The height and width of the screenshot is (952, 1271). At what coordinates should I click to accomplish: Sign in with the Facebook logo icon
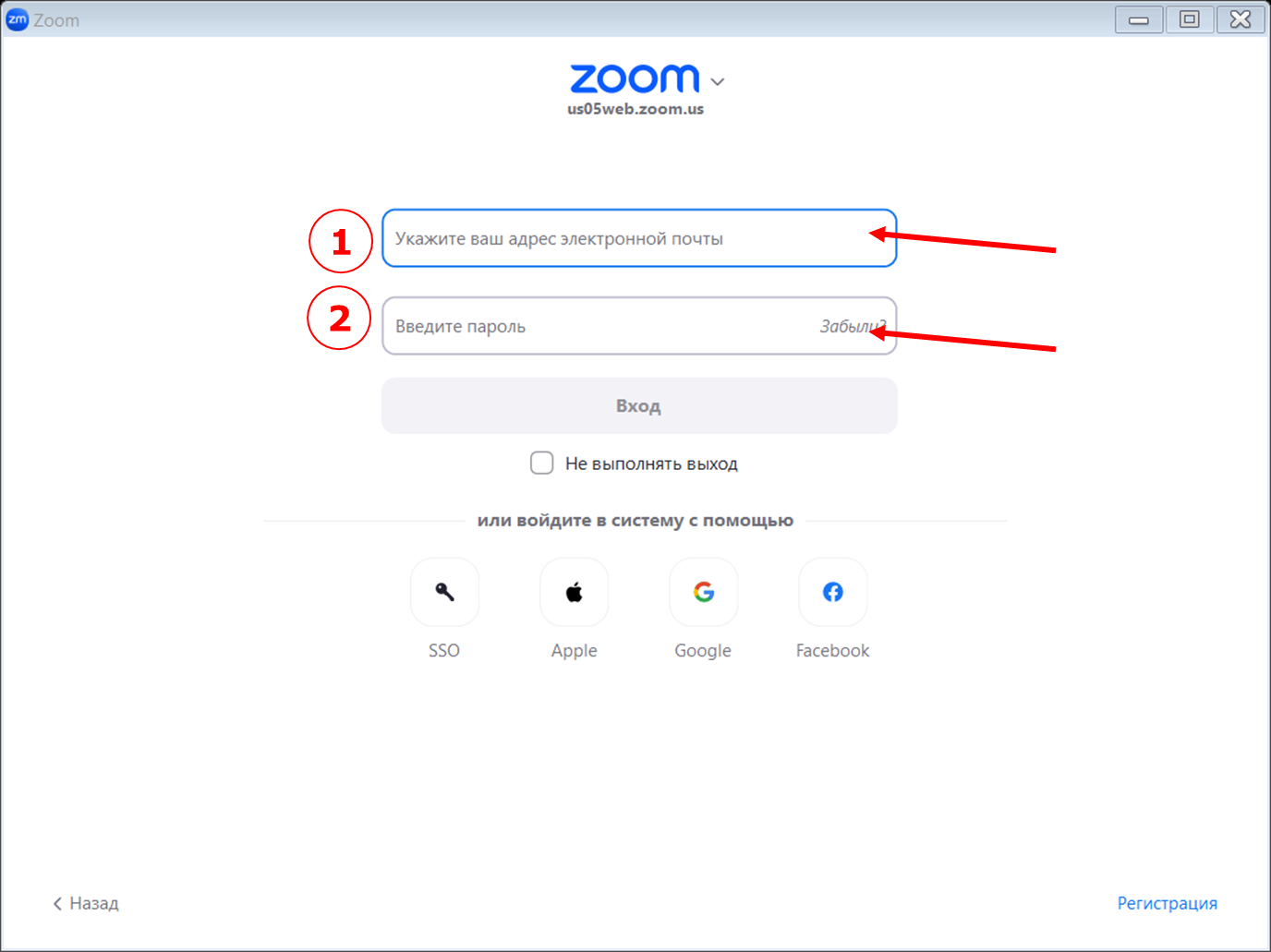833,592
